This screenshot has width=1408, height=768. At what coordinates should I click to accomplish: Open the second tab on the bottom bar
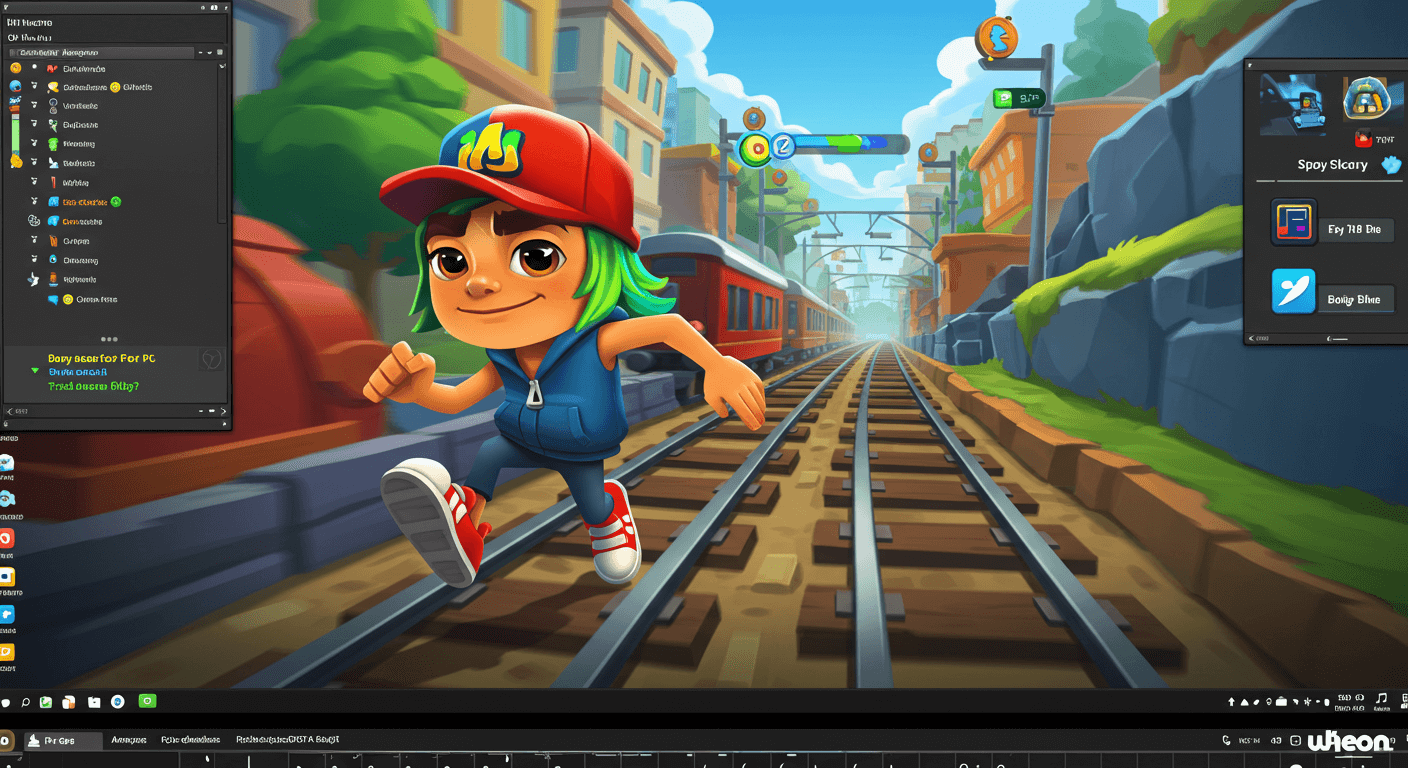(x=129, y=740)
